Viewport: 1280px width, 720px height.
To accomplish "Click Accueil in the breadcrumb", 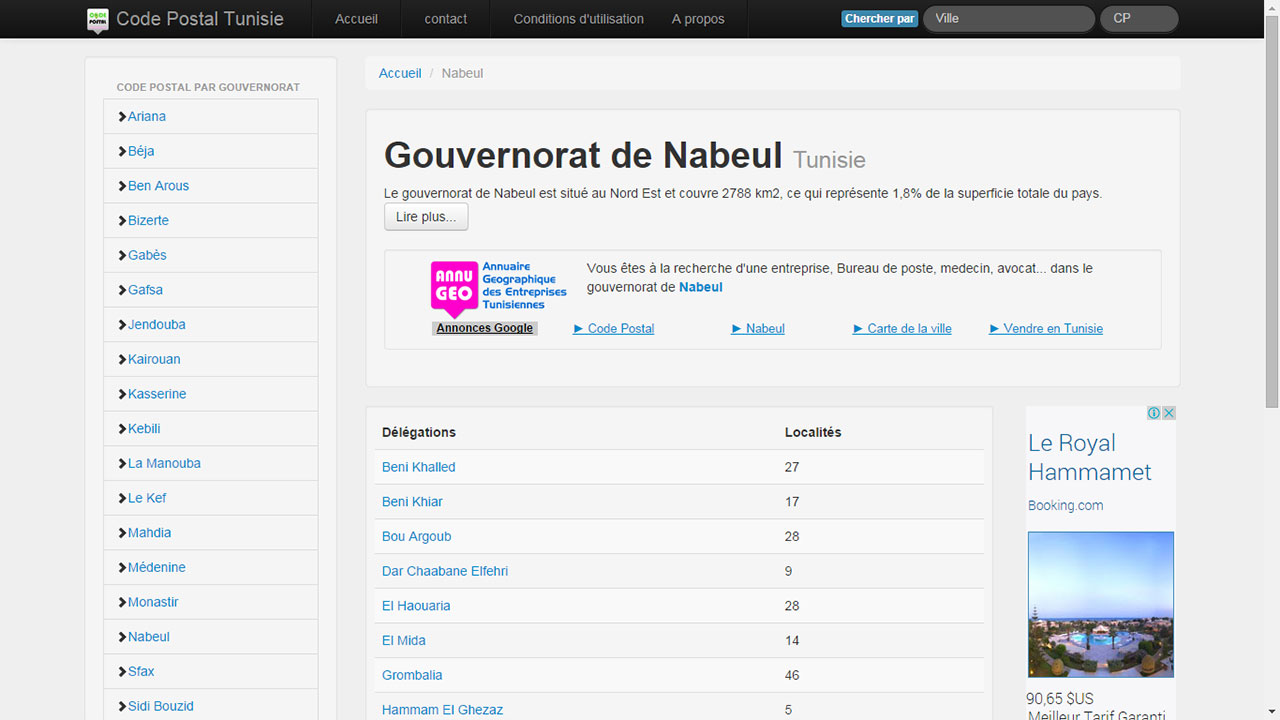I will pos(400,72).
